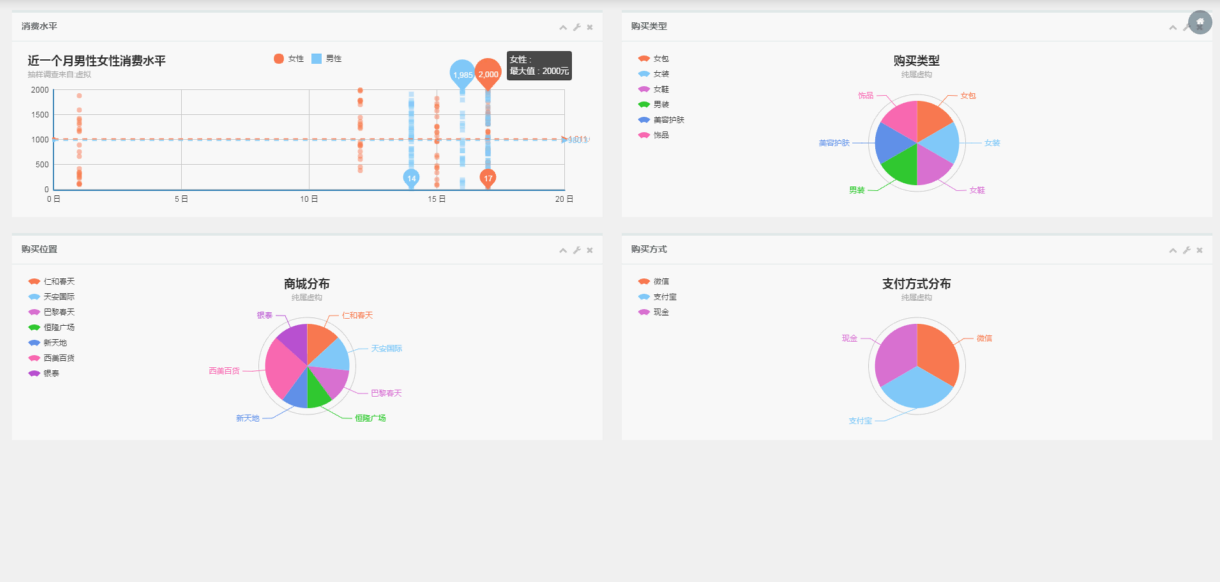The image size is (1220, 582).
Task: Collapse the 购买位置 panel
Action: [563, 250]
